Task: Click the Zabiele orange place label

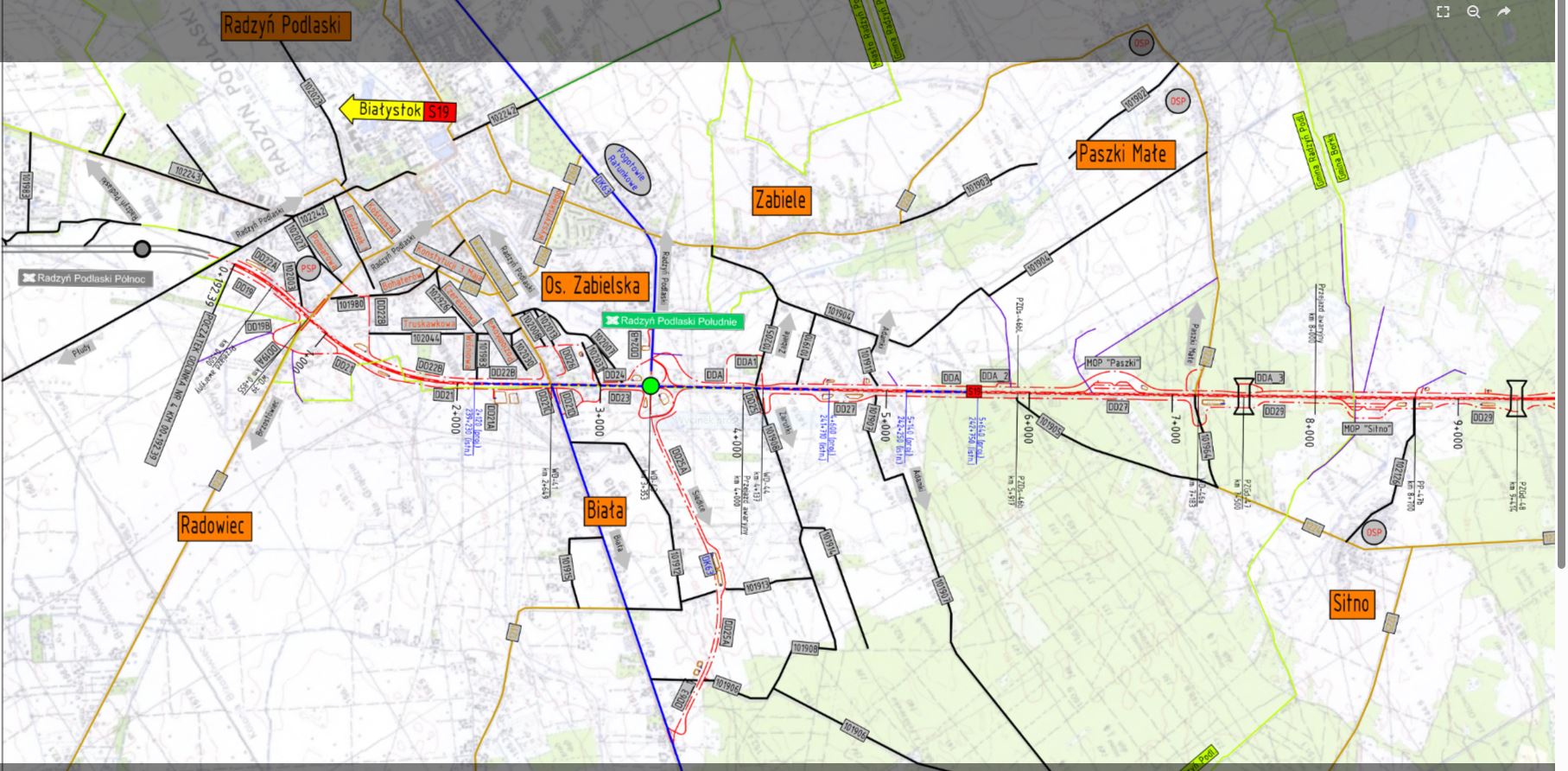Action: pos(780,201)
